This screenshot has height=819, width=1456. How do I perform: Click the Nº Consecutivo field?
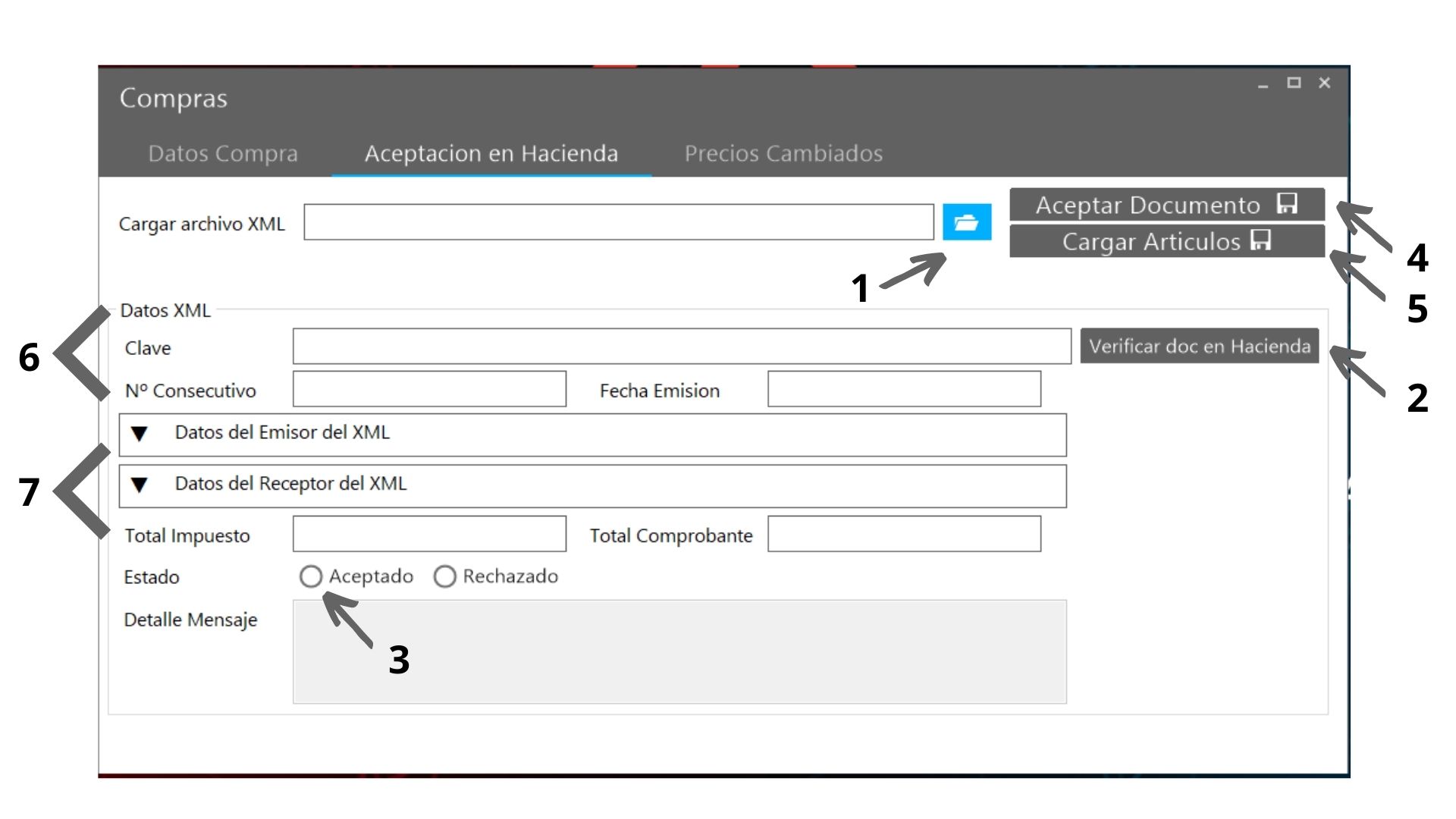(429, 389)
